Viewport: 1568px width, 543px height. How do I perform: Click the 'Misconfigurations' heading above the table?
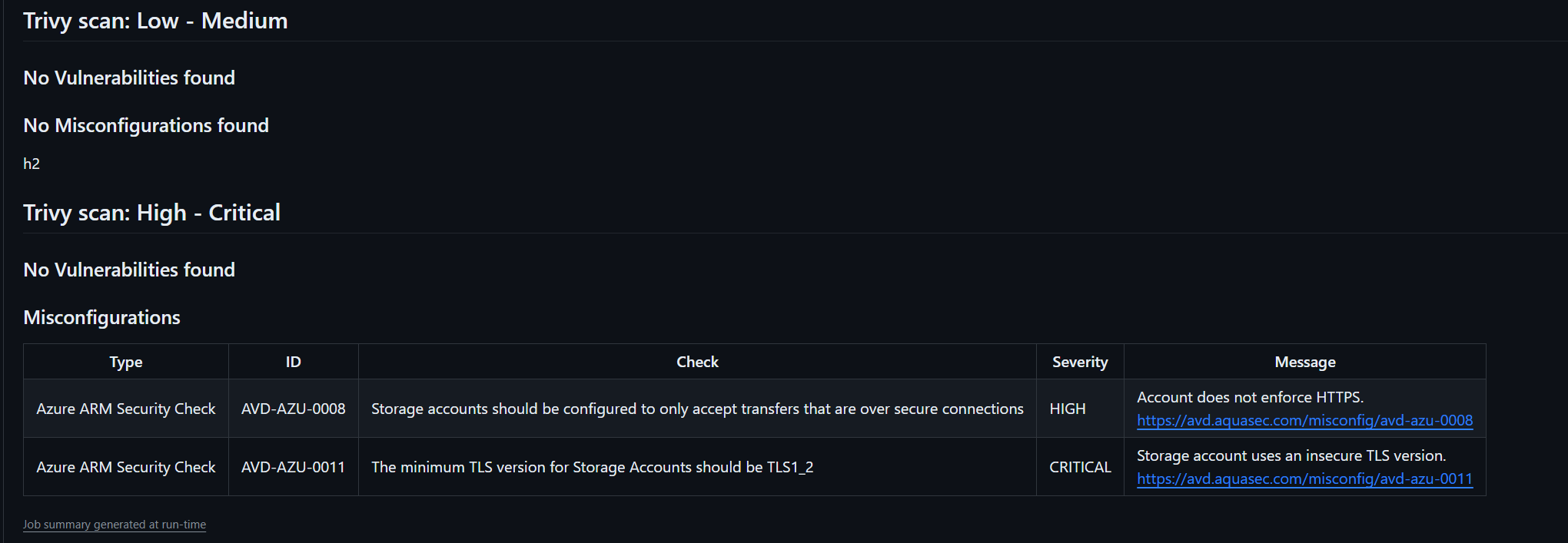click(x=101, y=317)
